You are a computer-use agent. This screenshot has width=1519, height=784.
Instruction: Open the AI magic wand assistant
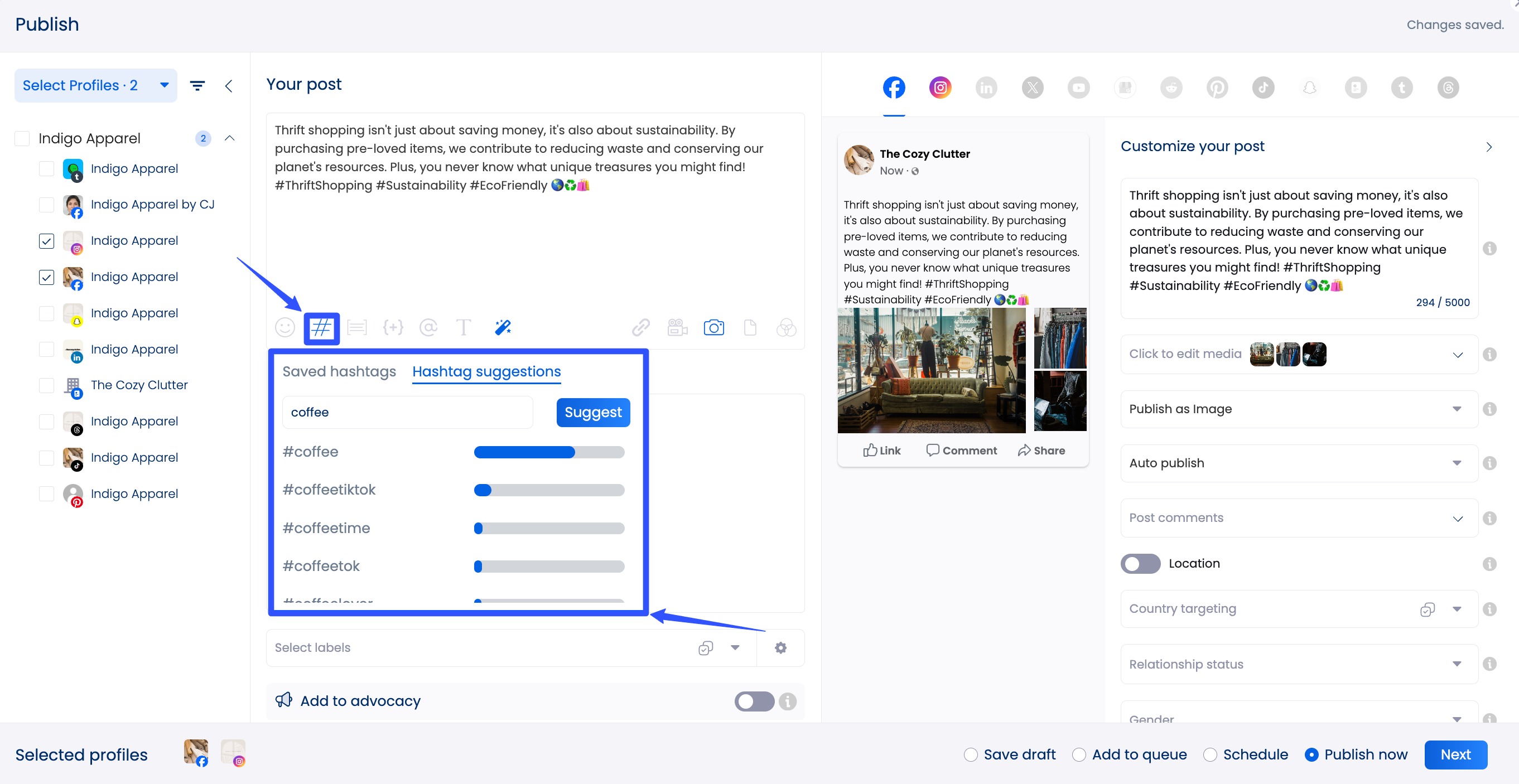pos(502,328)
